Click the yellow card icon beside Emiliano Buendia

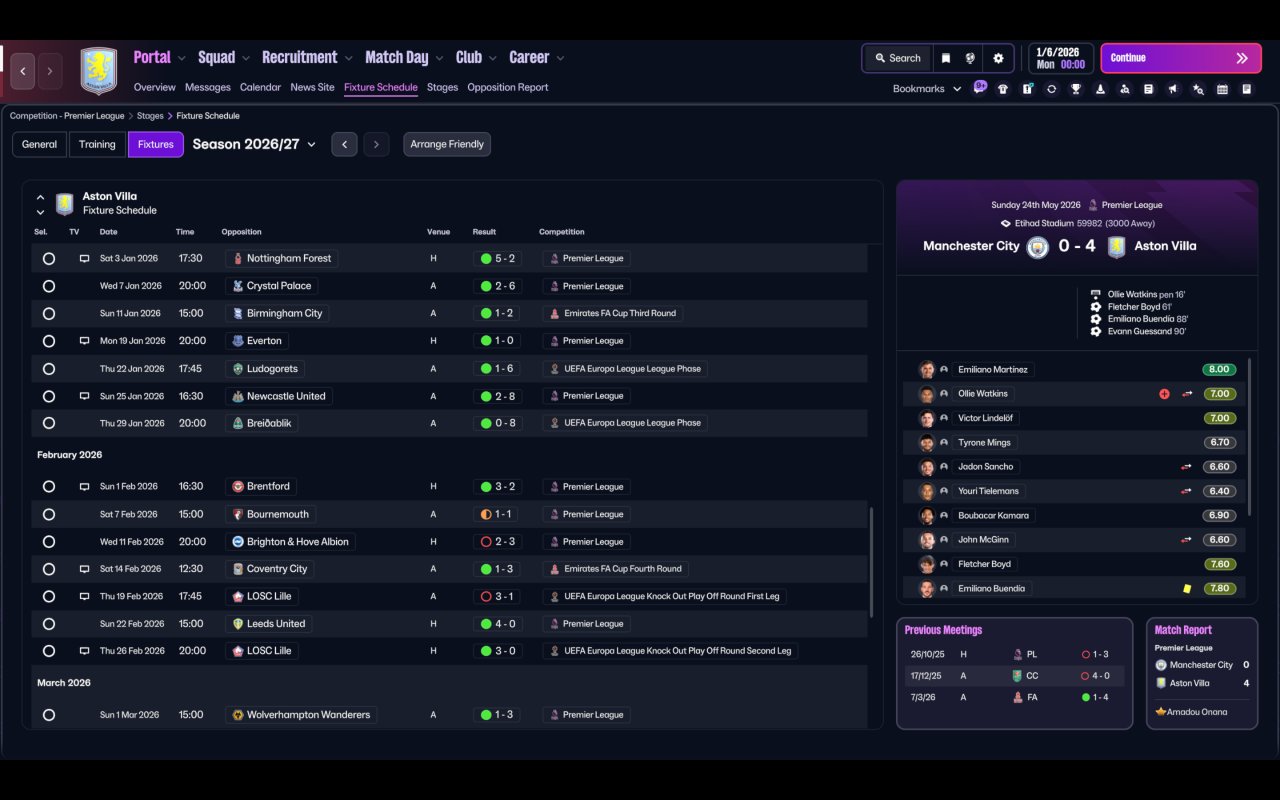(x=1187, y=588)
